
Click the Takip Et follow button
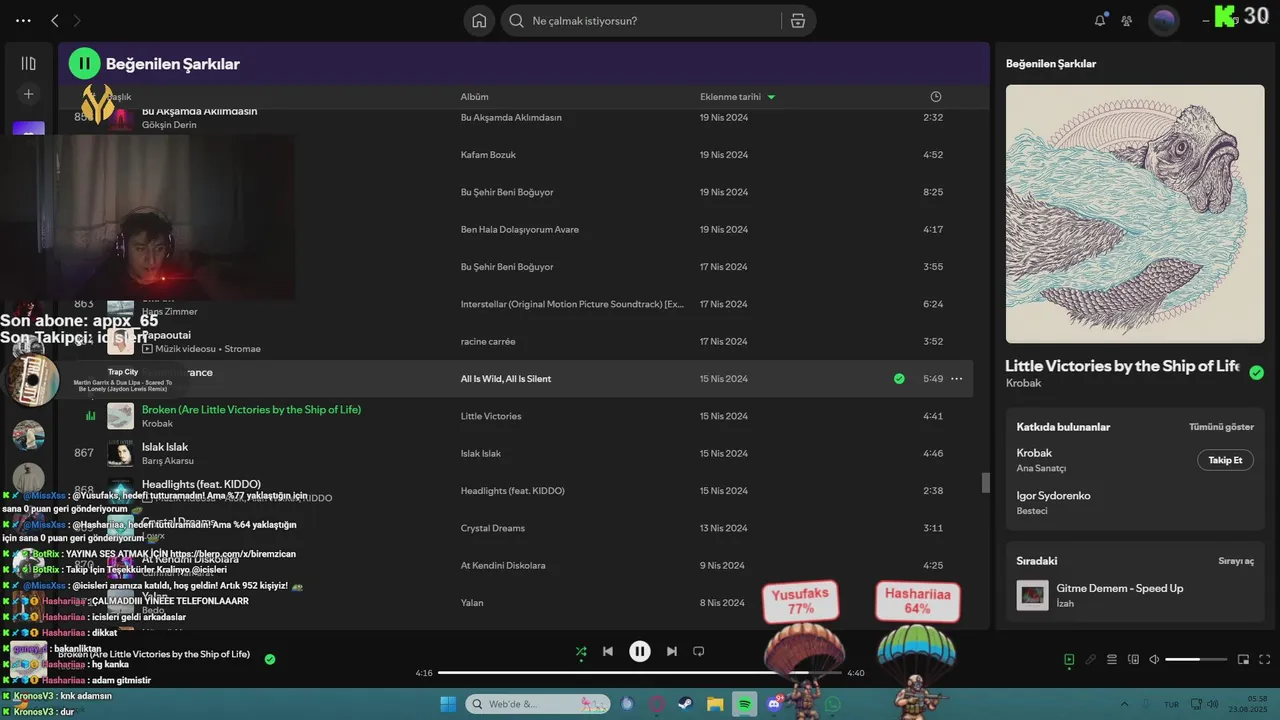point(1225,460)
